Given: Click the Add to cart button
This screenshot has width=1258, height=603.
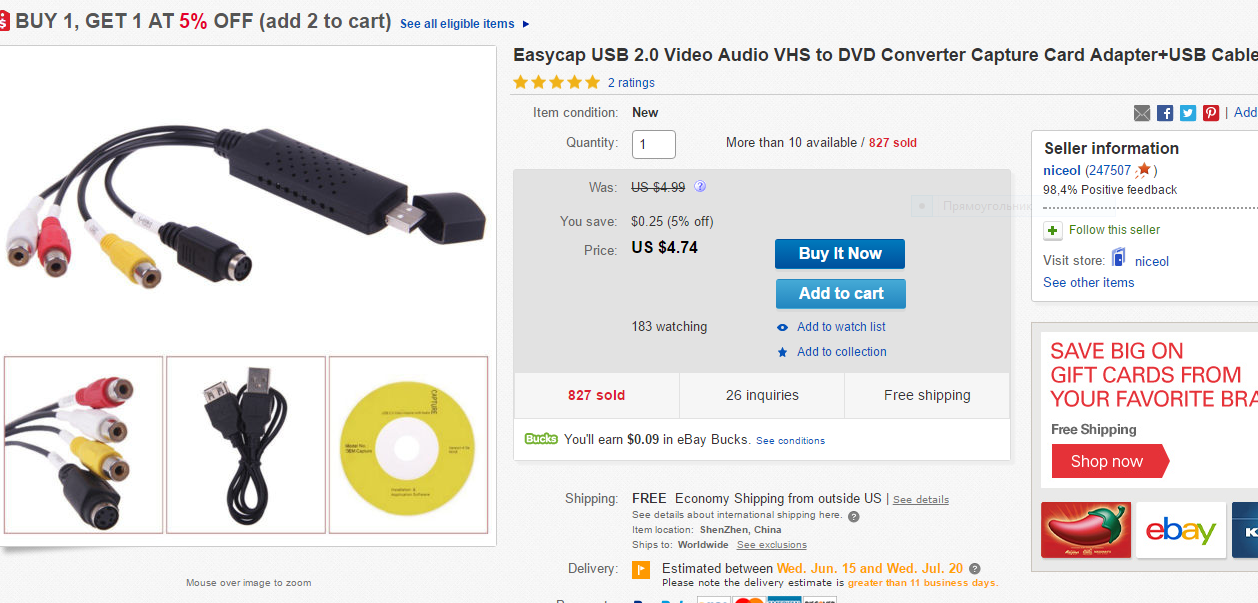Looking at the screenshot, I should (x=840, y=293).
